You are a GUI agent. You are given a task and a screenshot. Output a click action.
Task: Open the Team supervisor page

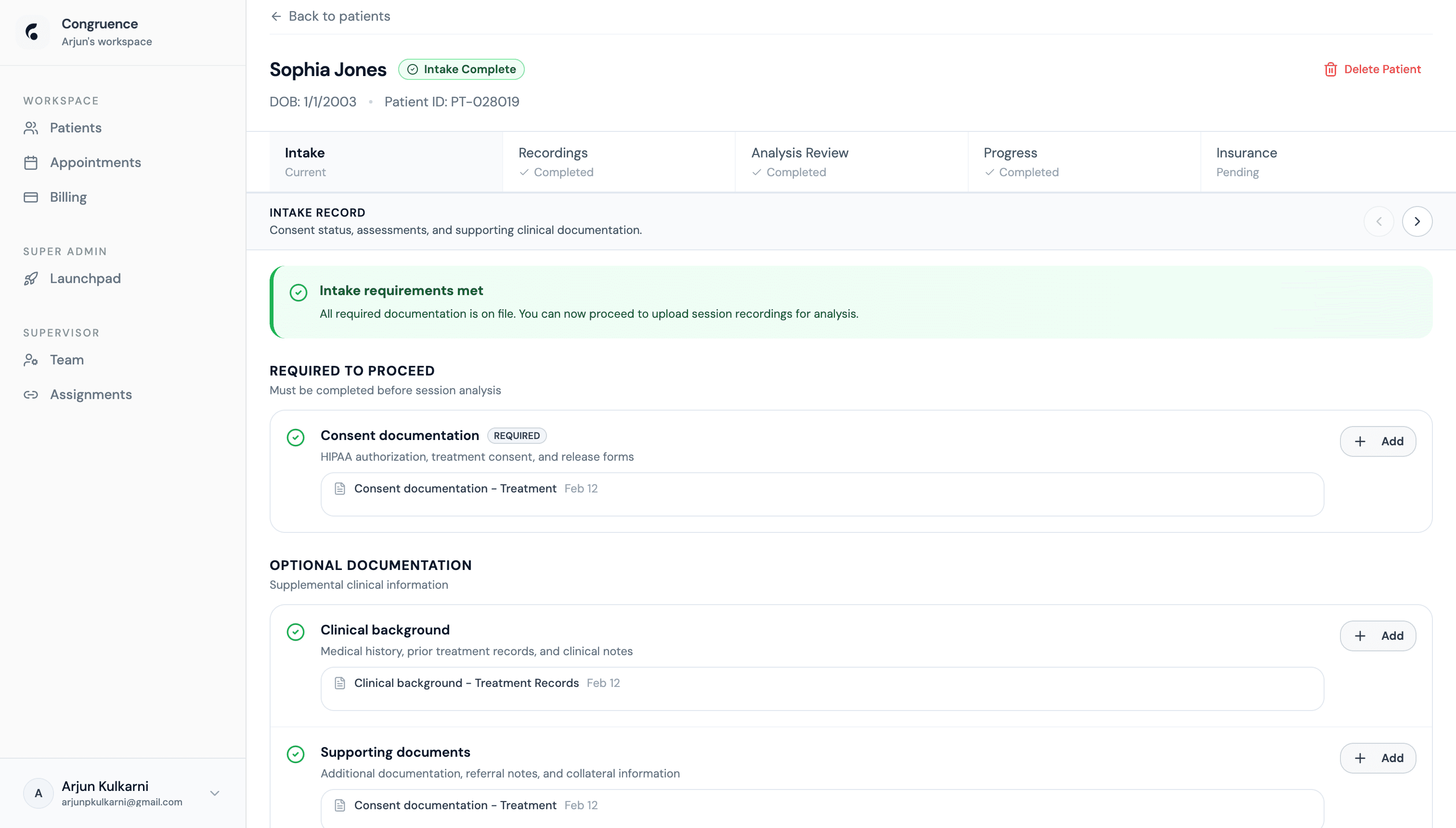66,360
